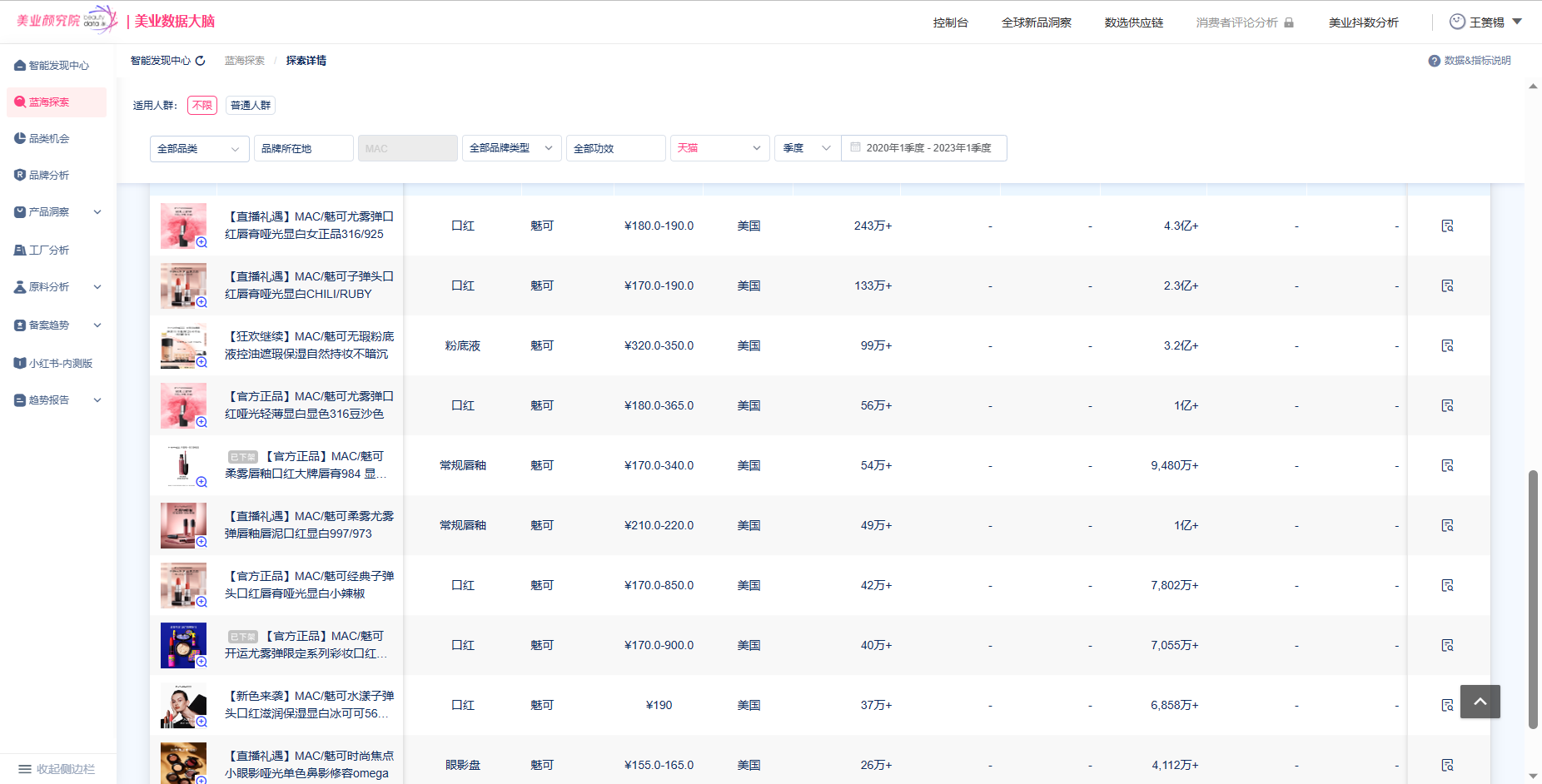Open detail icon for the 粉底液 row

click(x=1447, y=345)
